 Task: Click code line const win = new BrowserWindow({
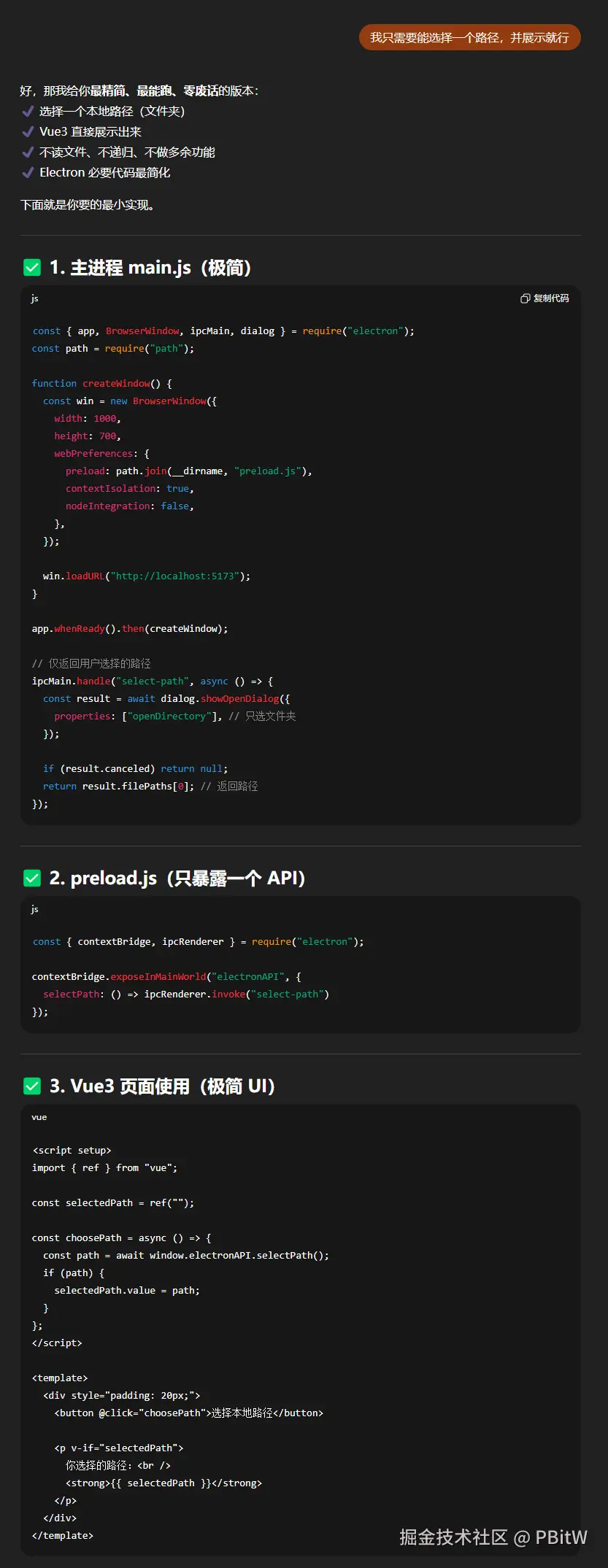point(130,401)
